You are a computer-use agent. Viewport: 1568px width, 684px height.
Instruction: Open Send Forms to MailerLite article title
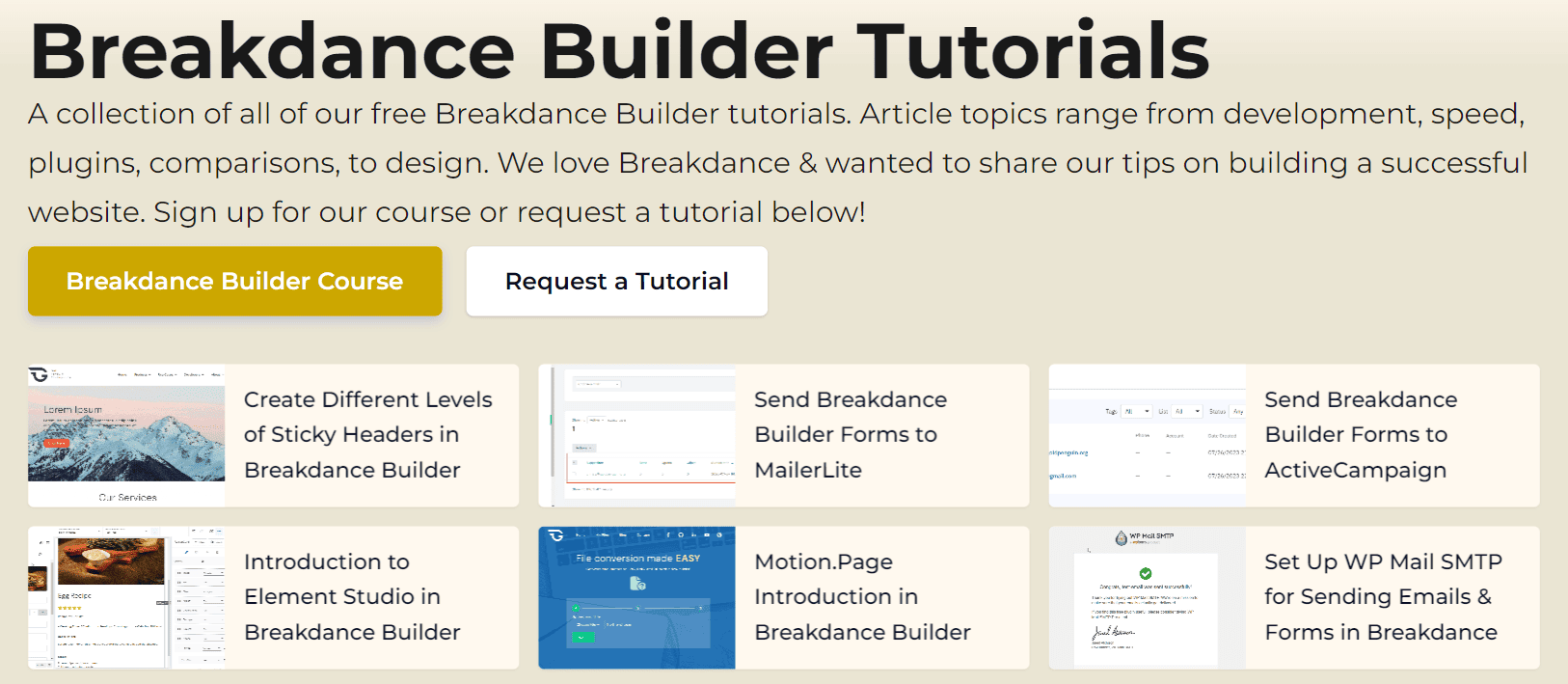coord(850,434)
